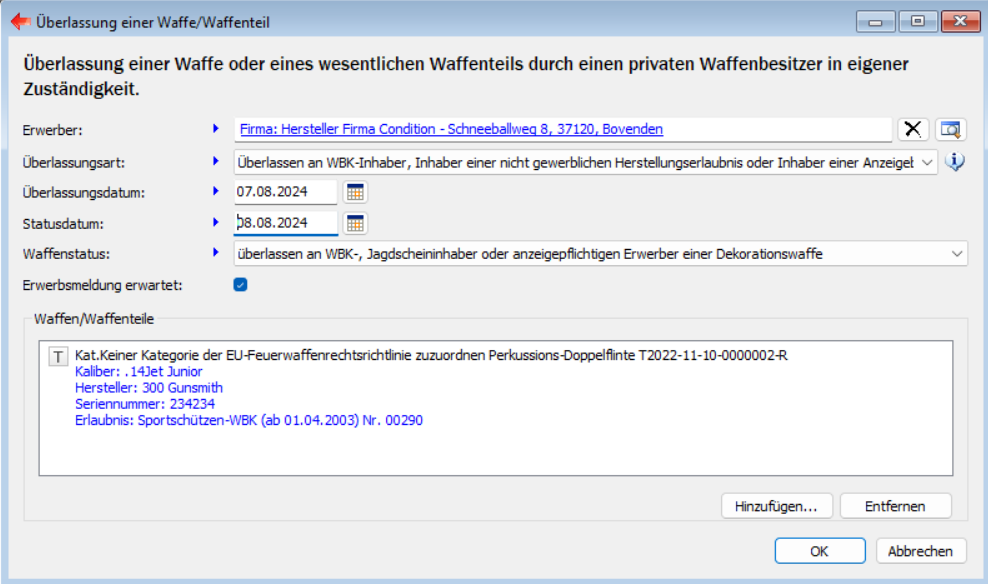Click the T icon of weapon entry
Screen dimensions: 988x584
coord(59,357)
